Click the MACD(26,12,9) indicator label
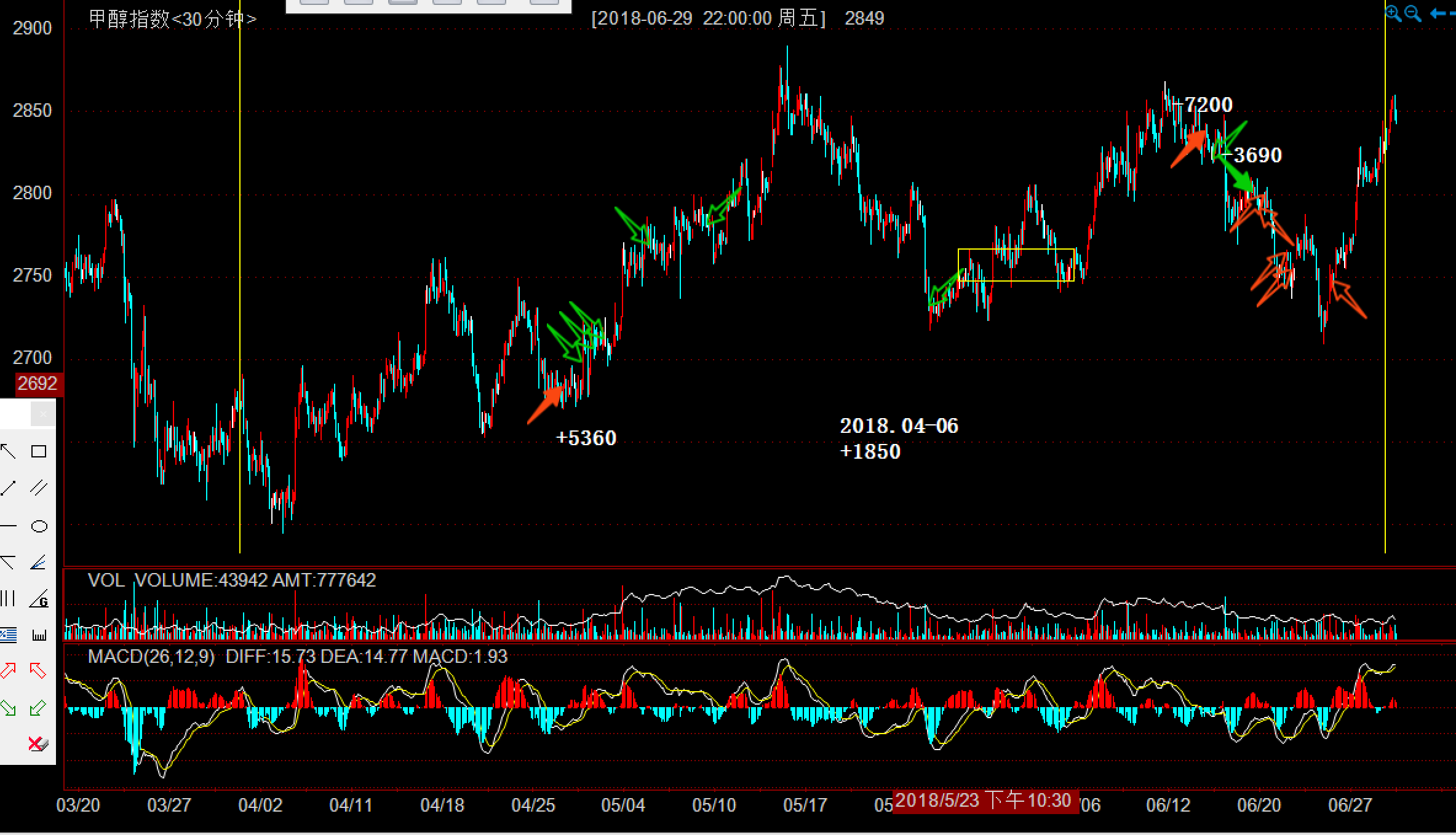 click(151, 657)
